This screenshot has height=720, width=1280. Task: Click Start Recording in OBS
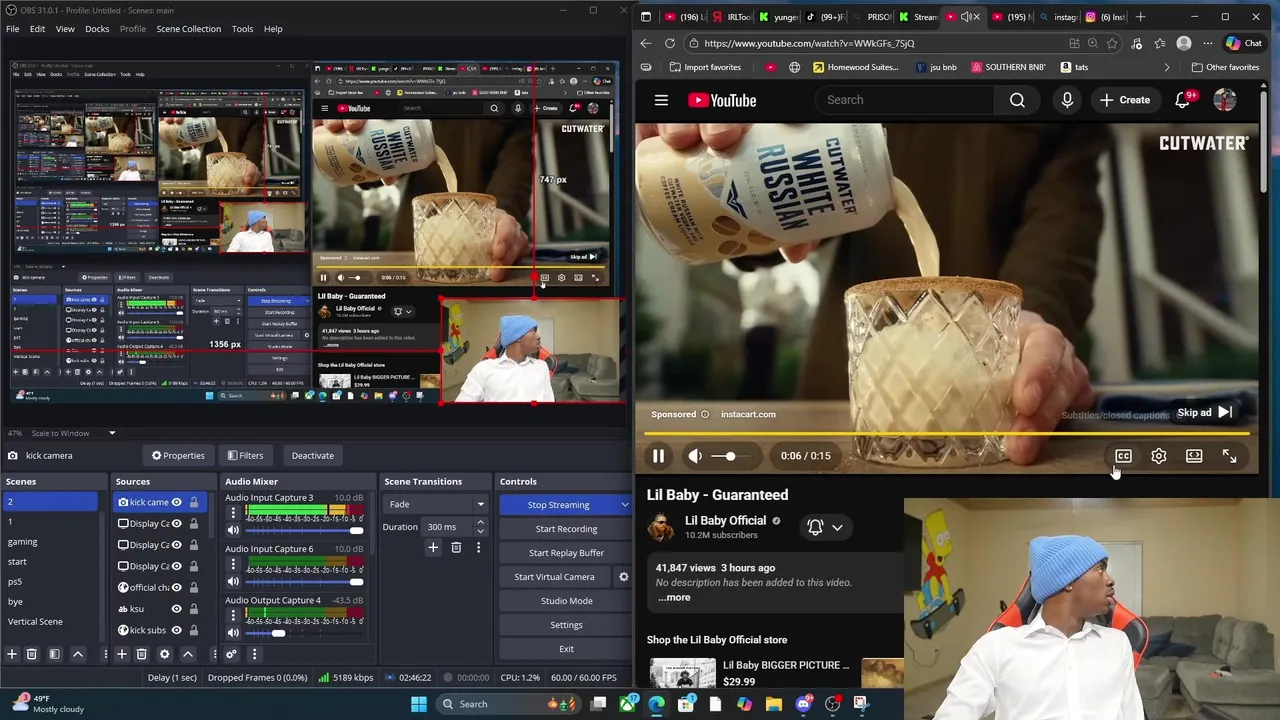[x=566, y=529]
